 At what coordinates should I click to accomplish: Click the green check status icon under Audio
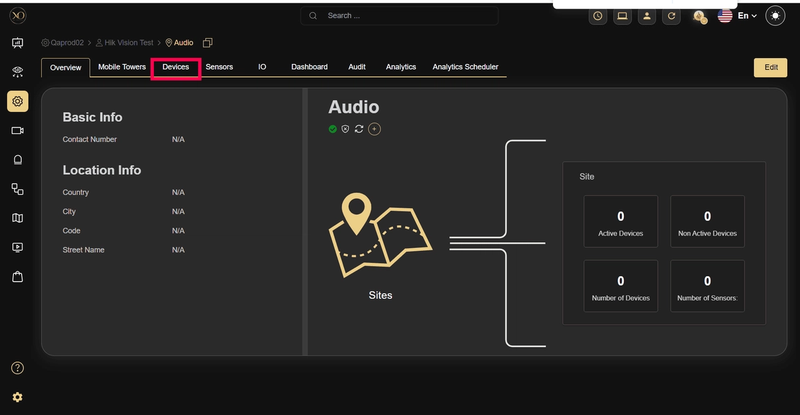pyautogui.click(x=333, y=129)
